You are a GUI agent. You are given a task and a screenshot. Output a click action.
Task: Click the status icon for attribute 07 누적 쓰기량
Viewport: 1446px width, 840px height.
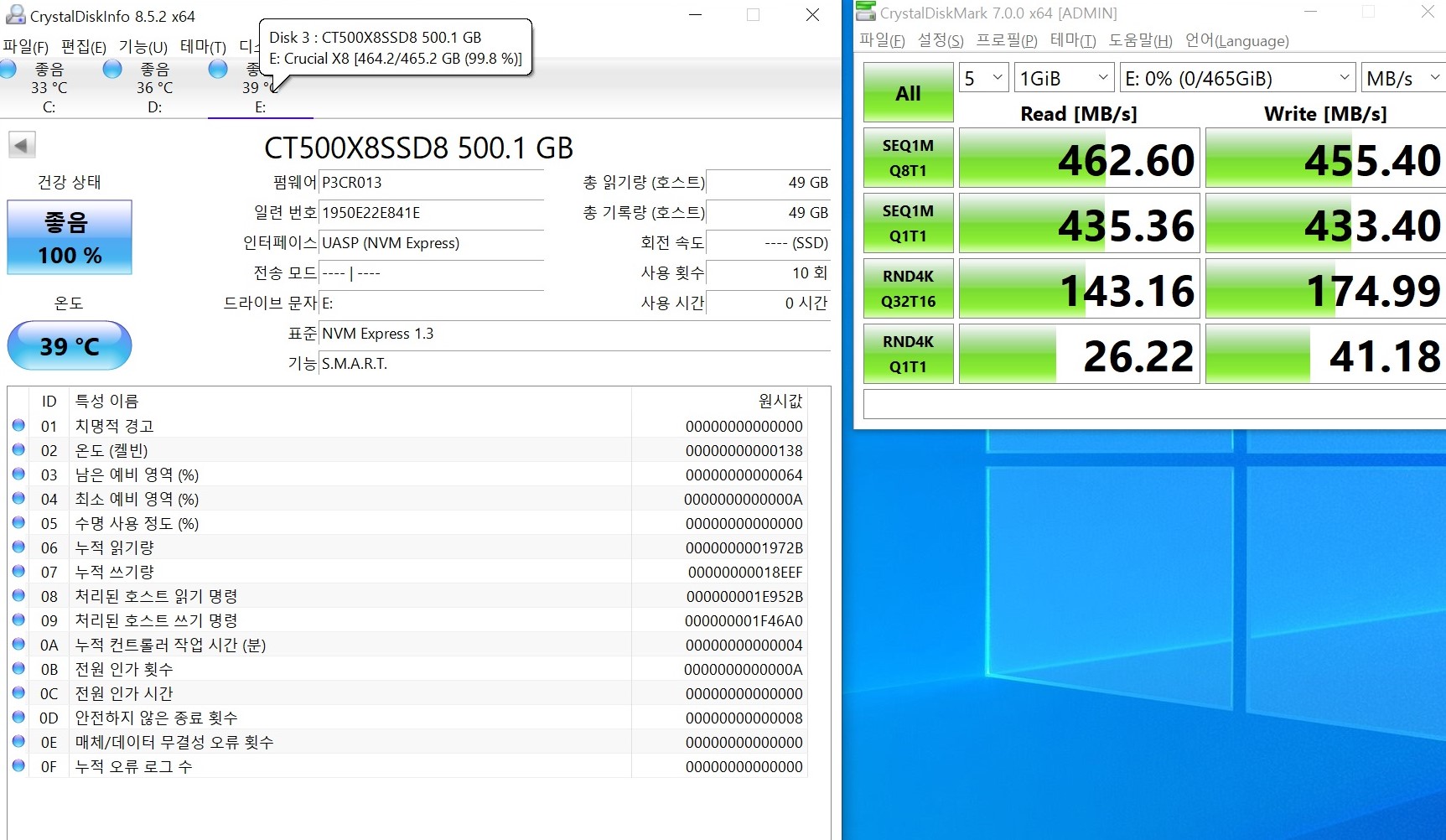(18, 571)
